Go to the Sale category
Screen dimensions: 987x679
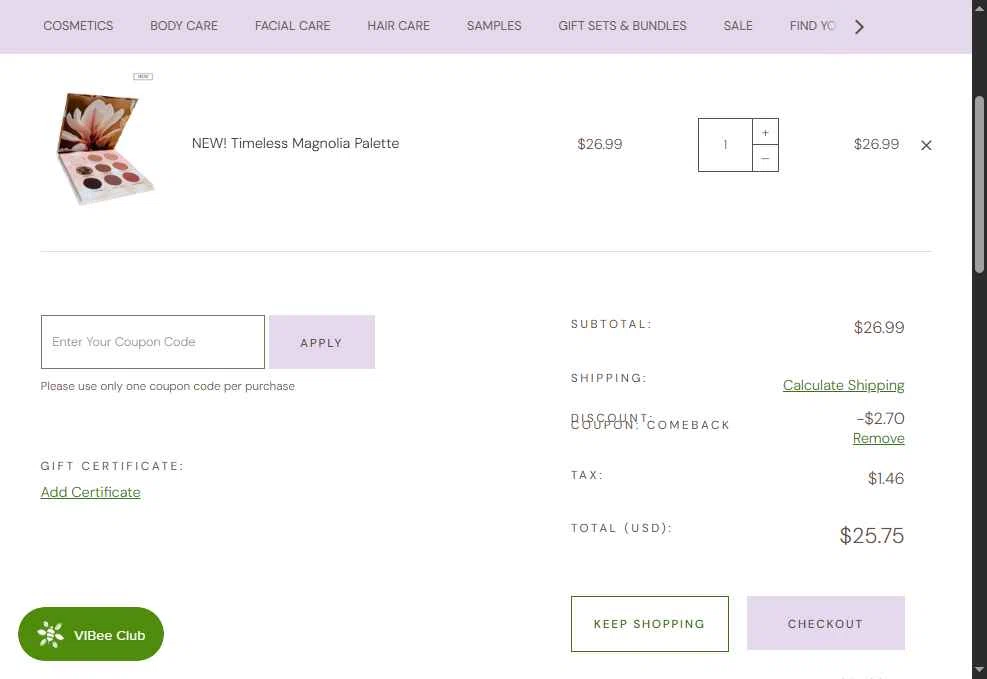pyautogui.click(x=738, y=26)
